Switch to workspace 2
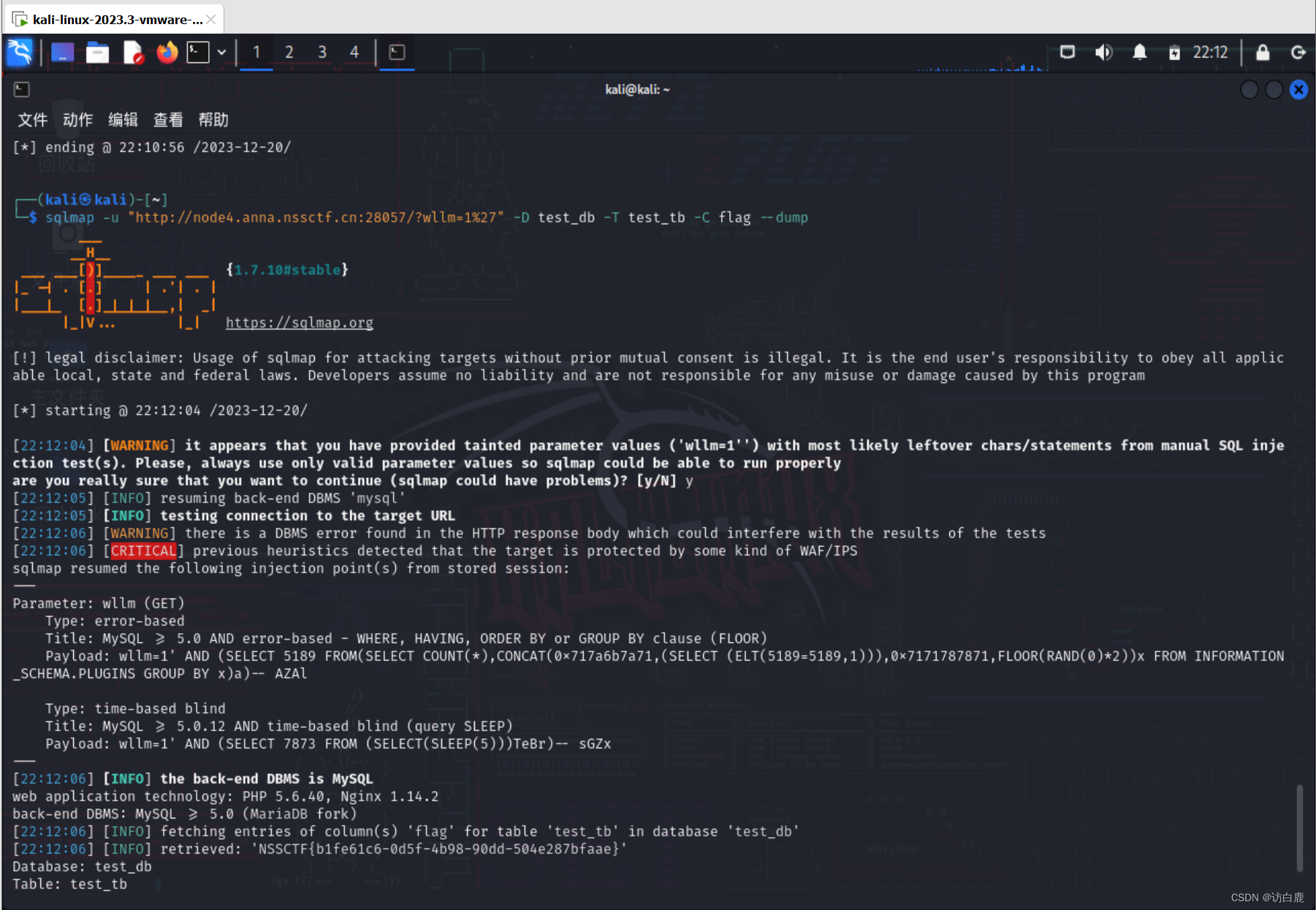This screenshot has height=910, width=1316. point(289,52)
